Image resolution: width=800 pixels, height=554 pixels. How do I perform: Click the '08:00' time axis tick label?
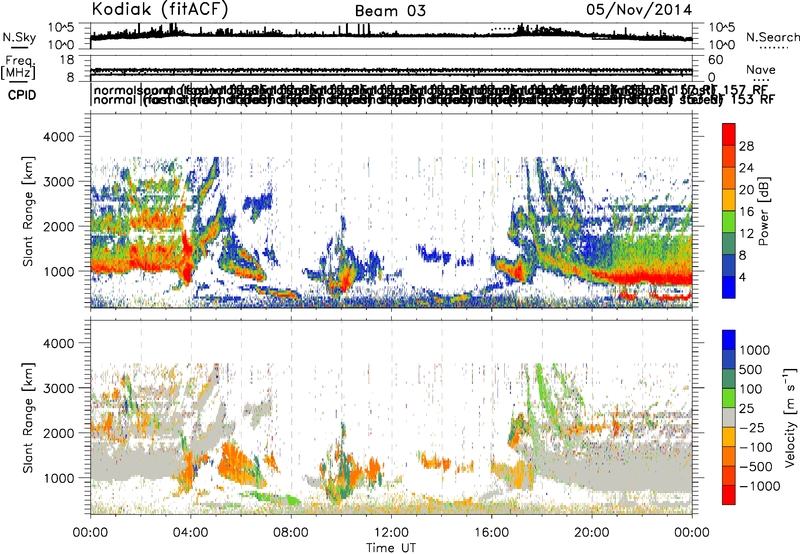coord(291,533)
